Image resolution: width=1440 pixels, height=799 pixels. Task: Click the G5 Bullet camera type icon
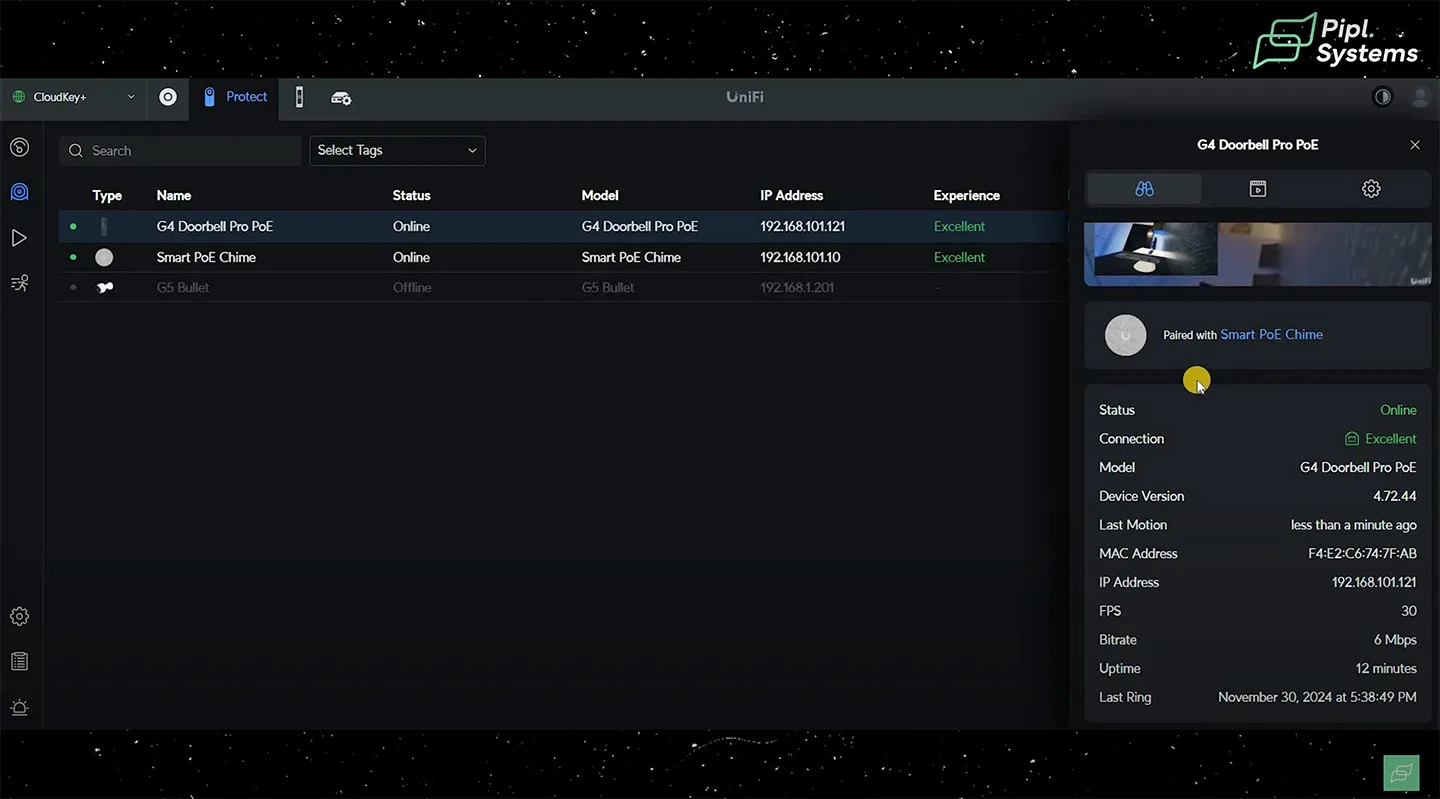104,288
